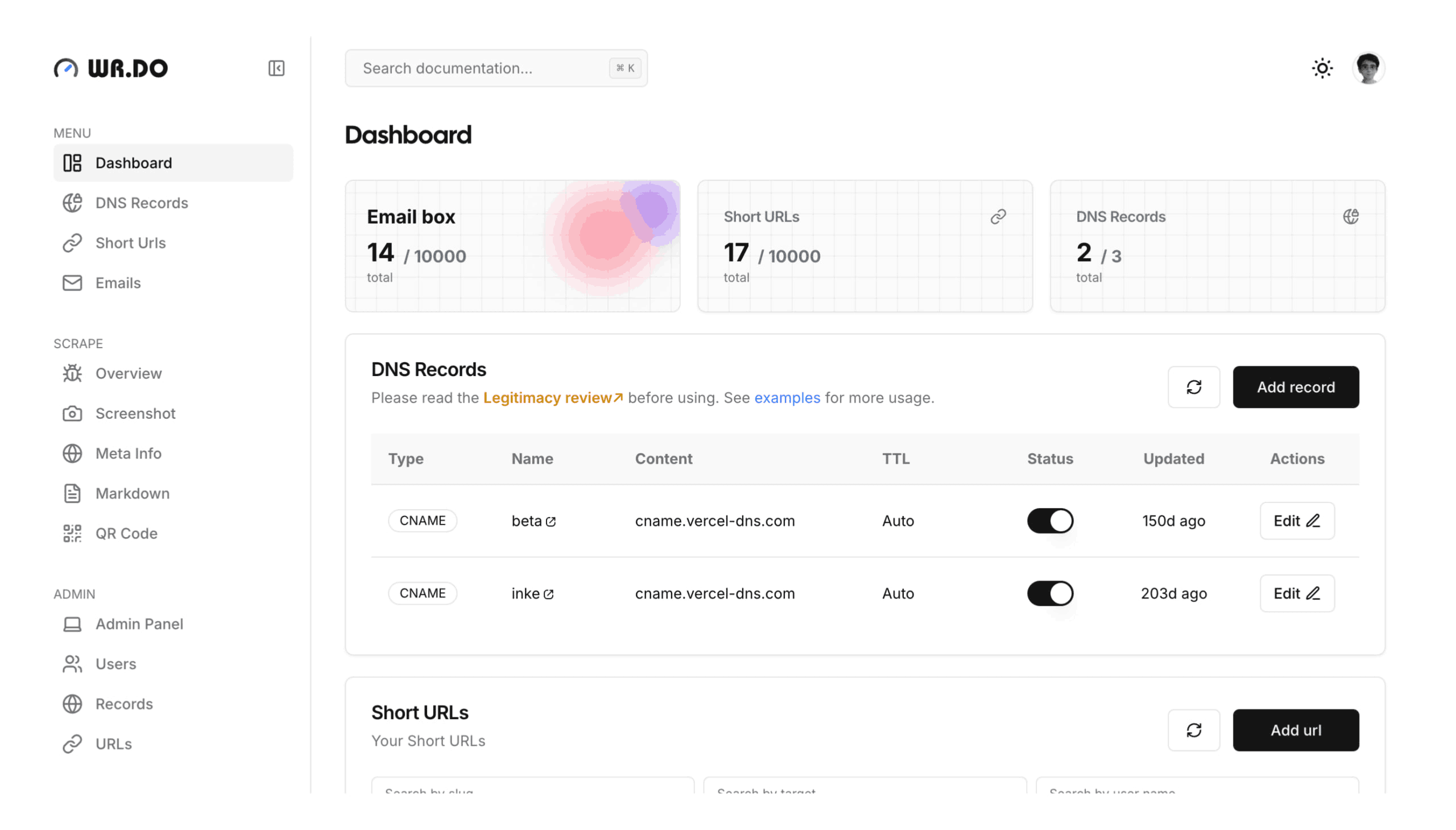The height and width of the screenshot is (830, 1456).
Task: Refresh the DNS Records table
Action: (1193, 387)
